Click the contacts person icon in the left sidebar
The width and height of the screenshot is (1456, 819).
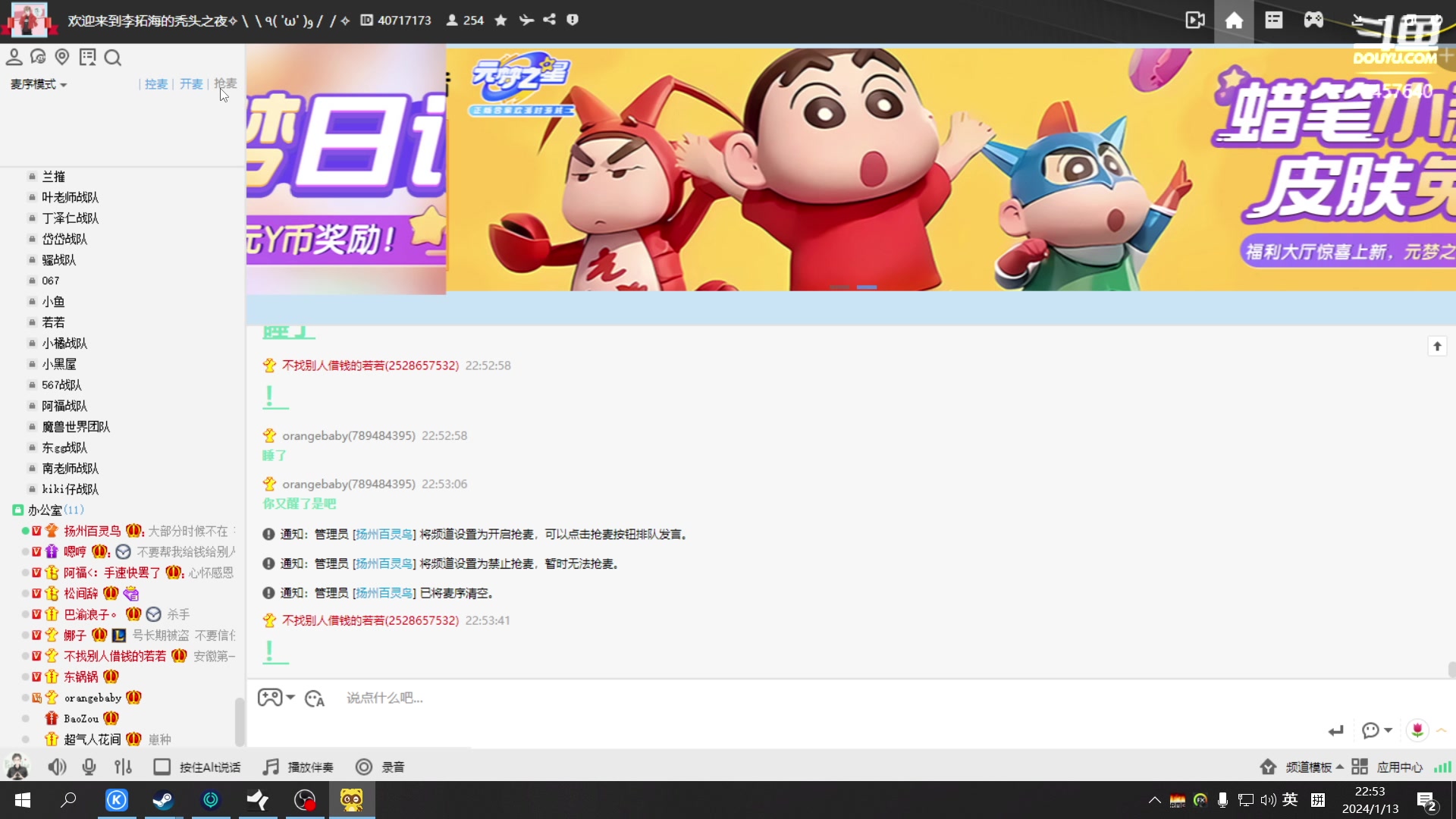click(15, 57)
